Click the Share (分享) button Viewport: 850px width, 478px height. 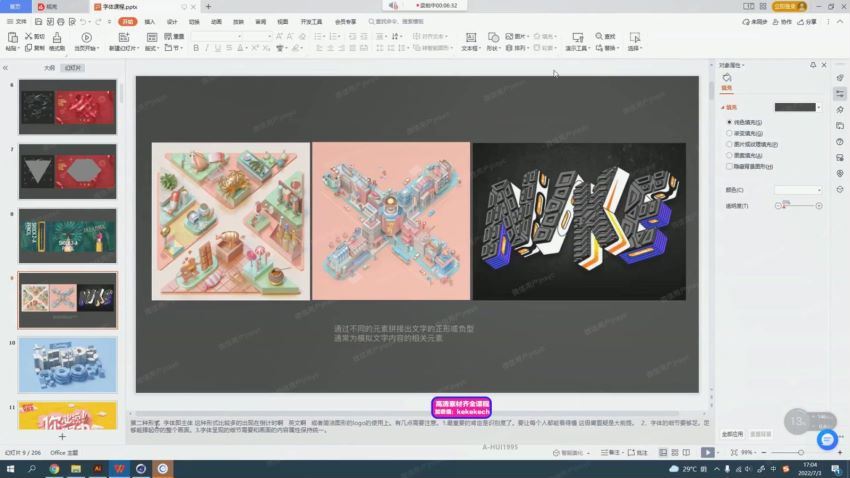(x=807, y=21)
